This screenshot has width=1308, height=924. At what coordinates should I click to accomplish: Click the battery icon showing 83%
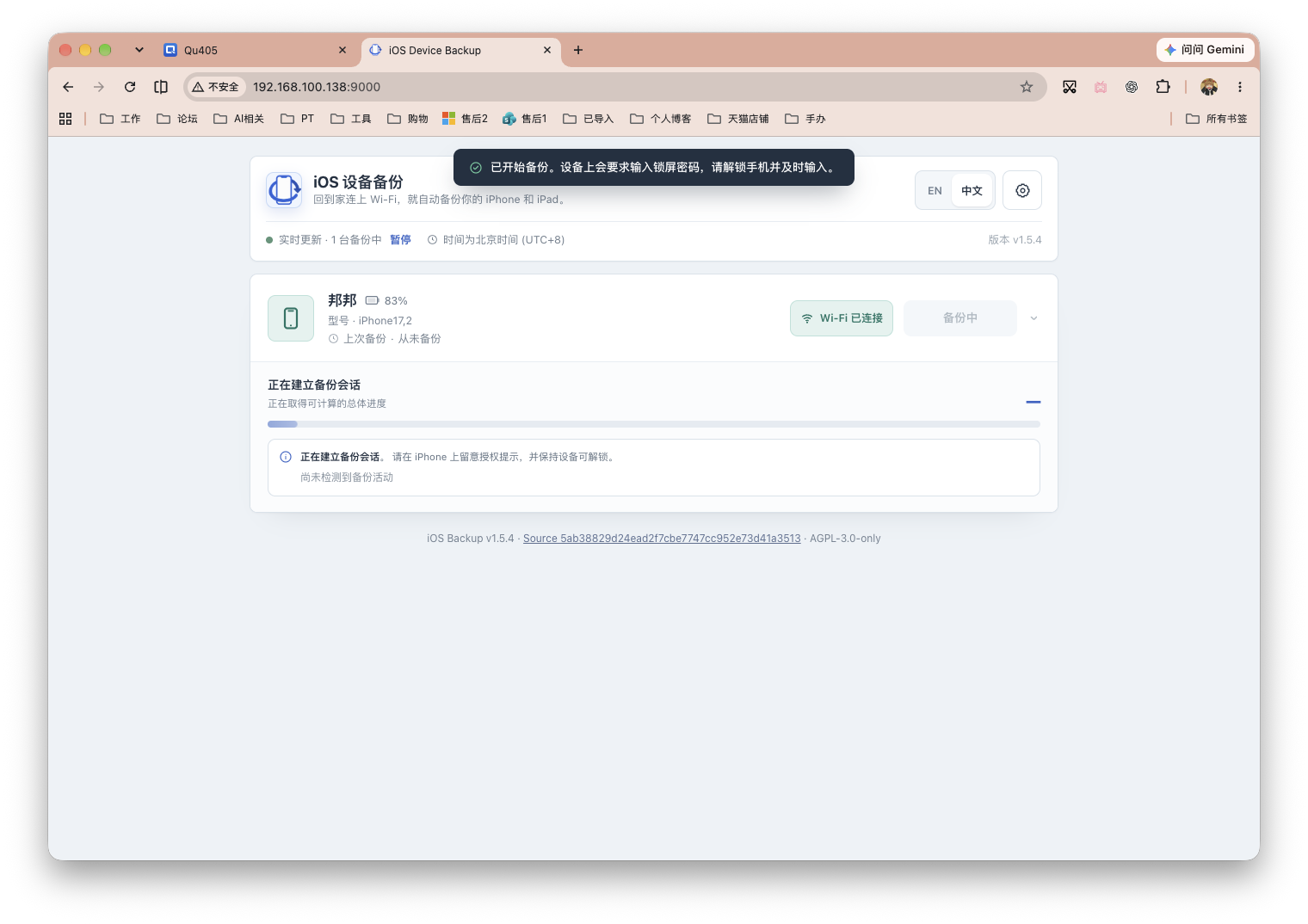pyautogui.click(x=372, y=300)
